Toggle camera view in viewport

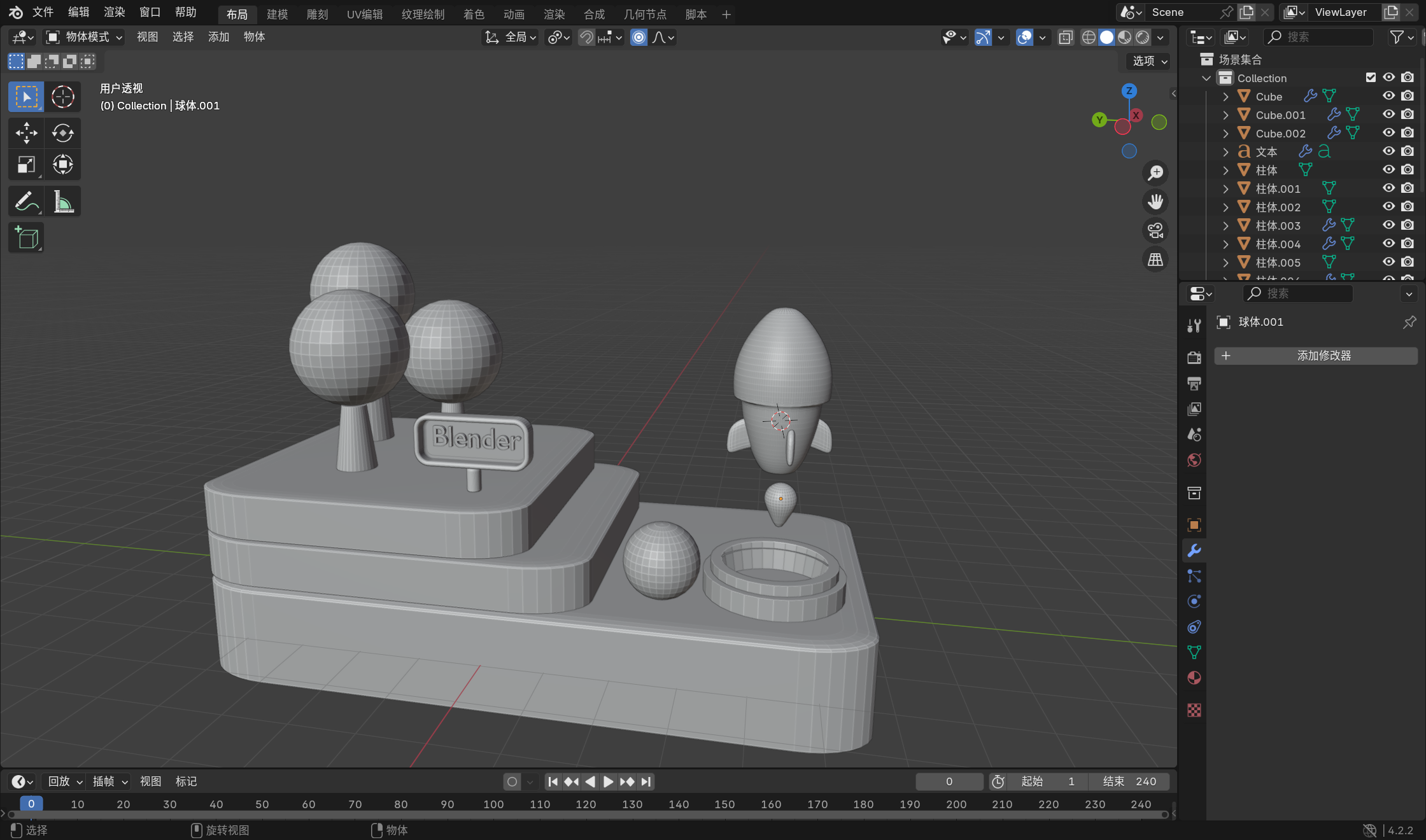pyautogui.click(x=1155, y=230)
